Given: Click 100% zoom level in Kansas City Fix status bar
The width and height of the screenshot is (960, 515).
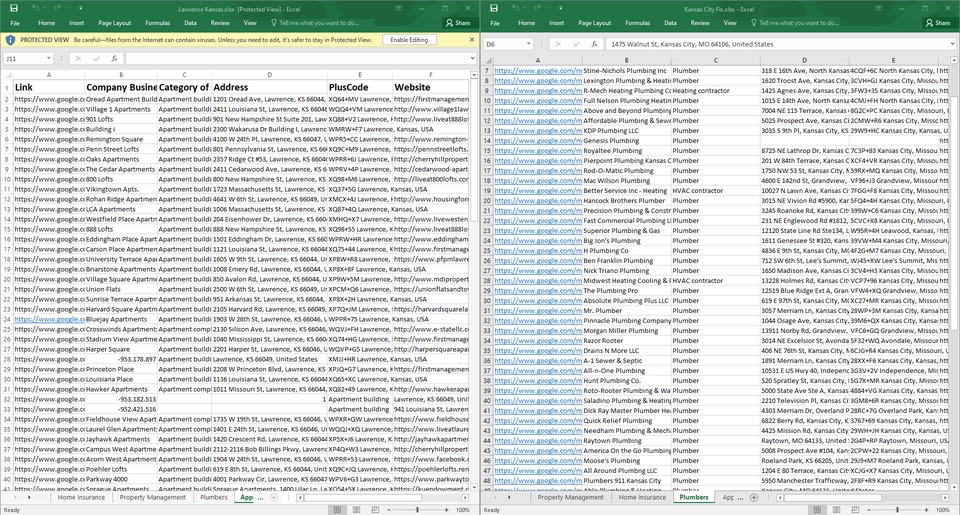Looking at the screenshot, I should (x=942, y=509).
